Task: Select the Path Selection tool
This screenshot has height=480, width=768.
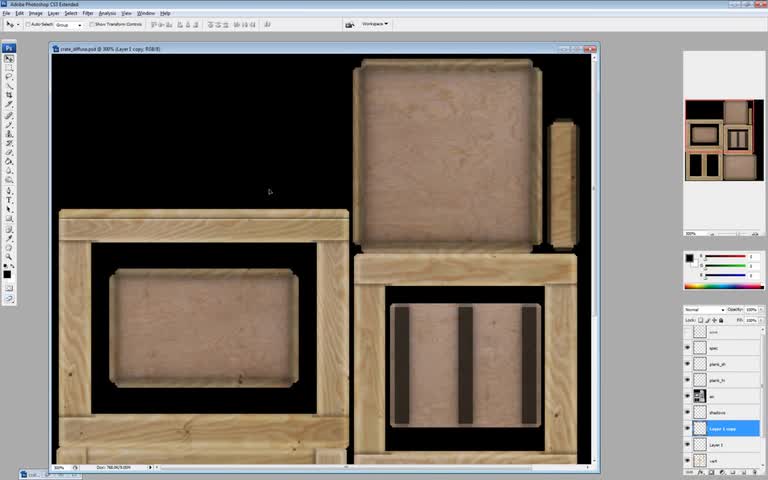Action: click(9, 210)
